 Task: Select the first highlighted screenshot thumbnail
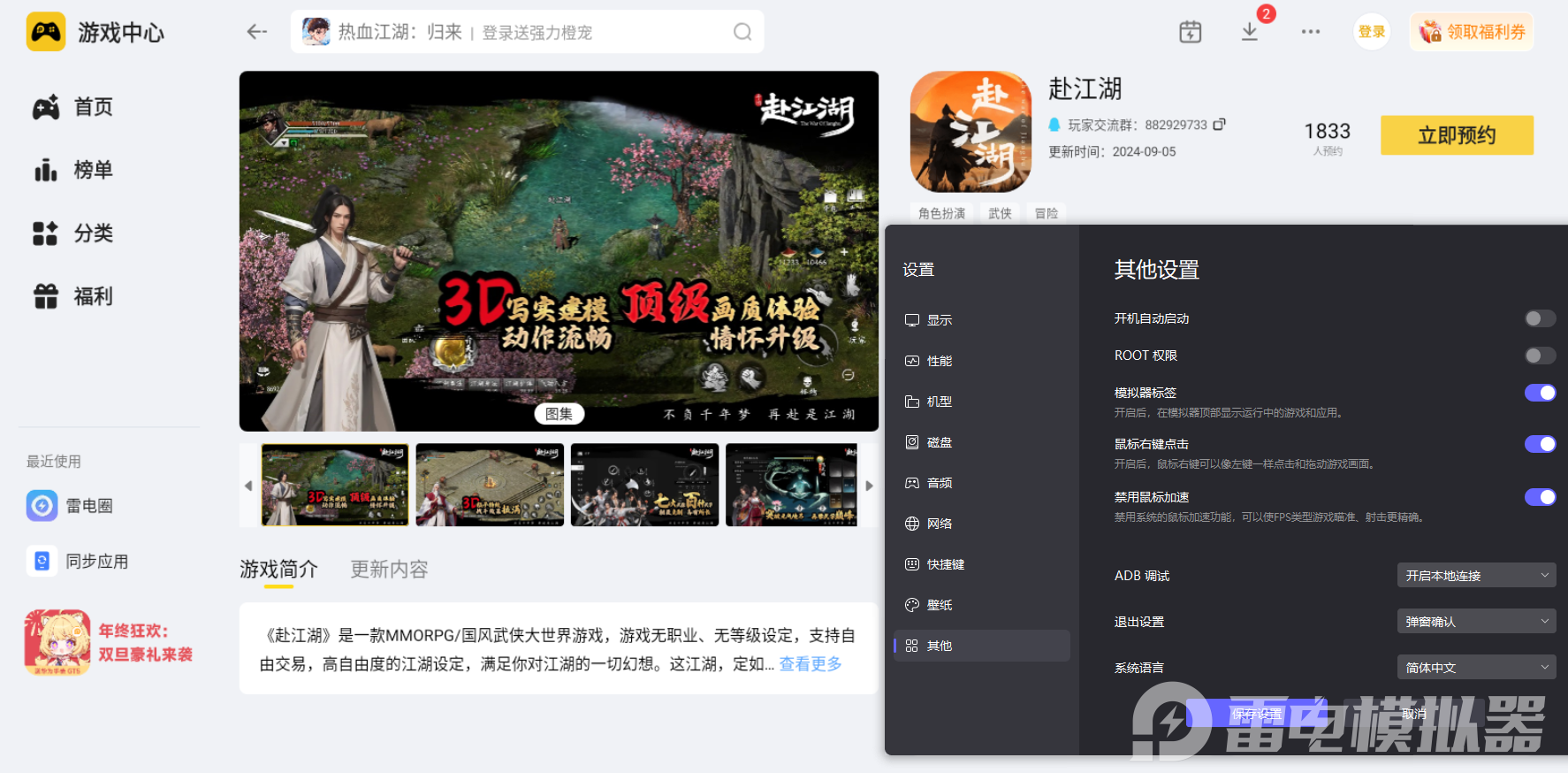(x=335, y=486)
